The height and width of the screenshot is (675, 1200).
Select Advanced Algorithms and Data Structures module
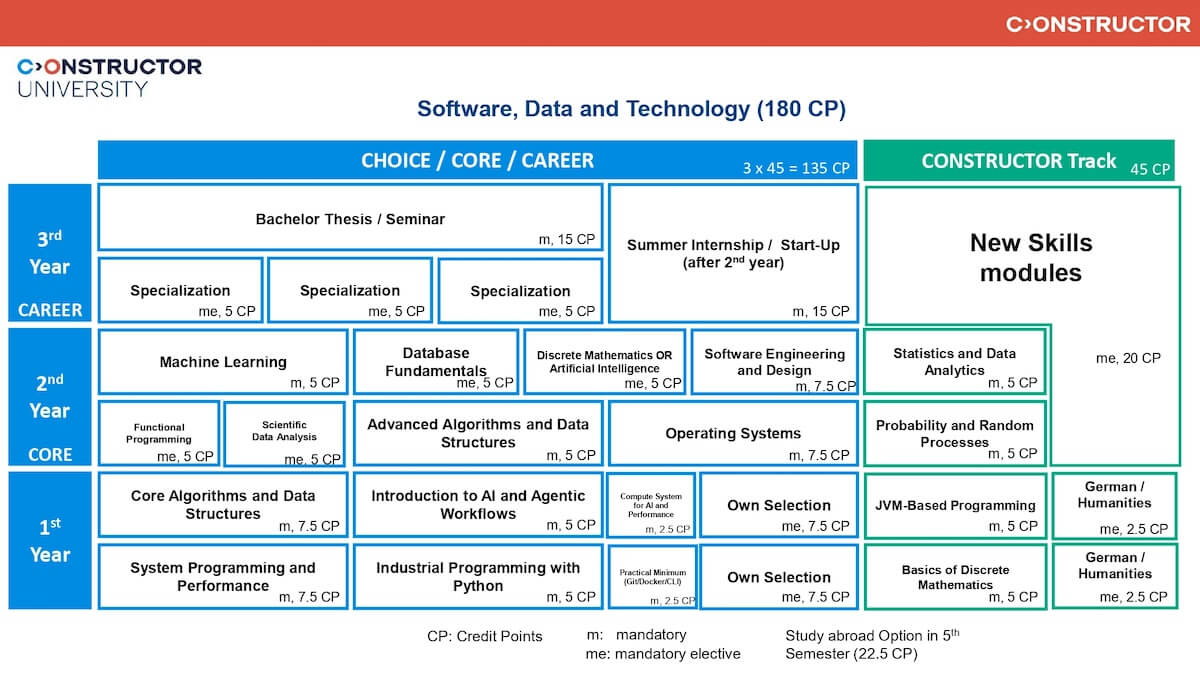pos(478,434)
